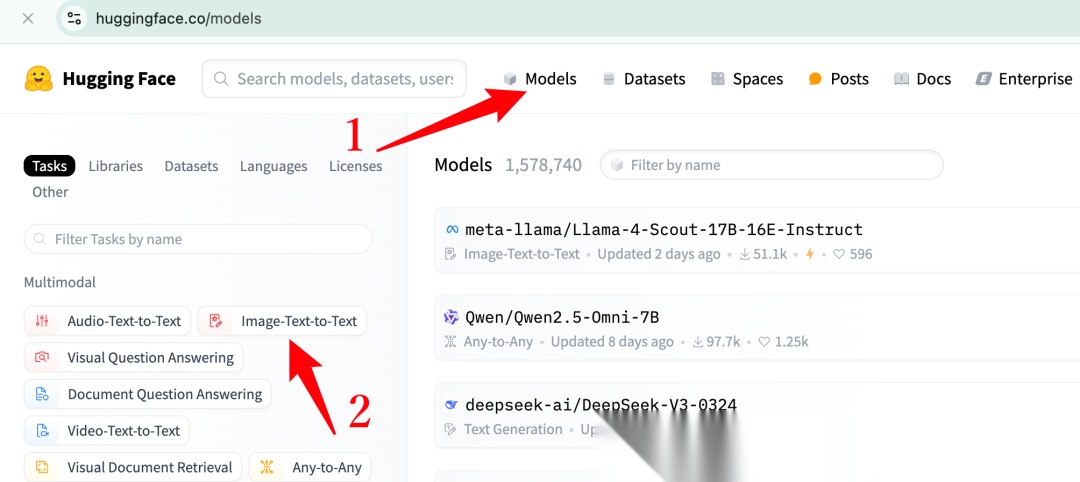Click the search magnifier icon in header

(220, 78)
